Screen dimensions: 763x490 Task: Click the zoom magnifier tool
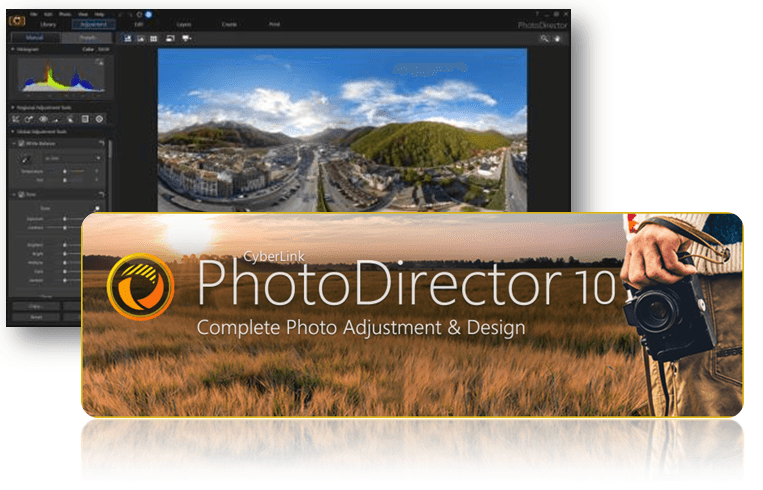544,38
